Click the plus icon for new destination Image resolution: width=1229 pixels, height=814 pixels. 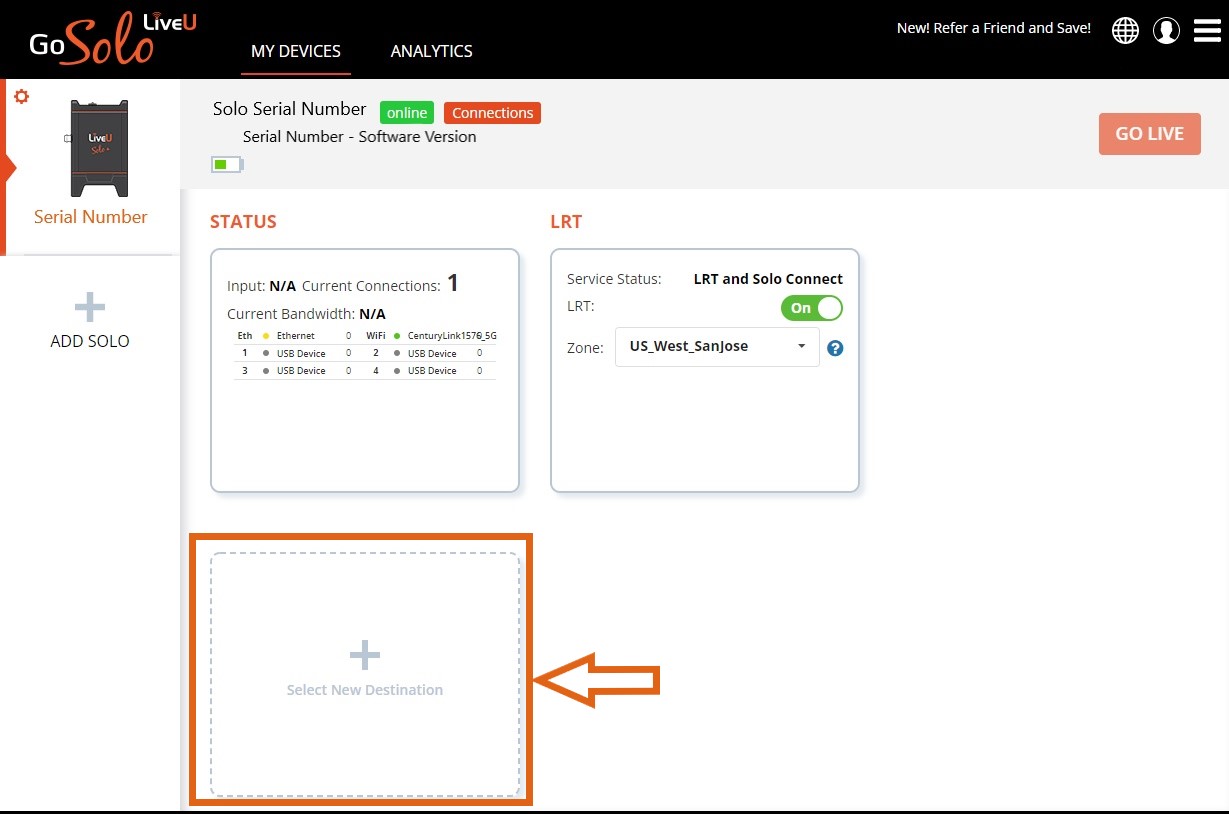(365, 656)
